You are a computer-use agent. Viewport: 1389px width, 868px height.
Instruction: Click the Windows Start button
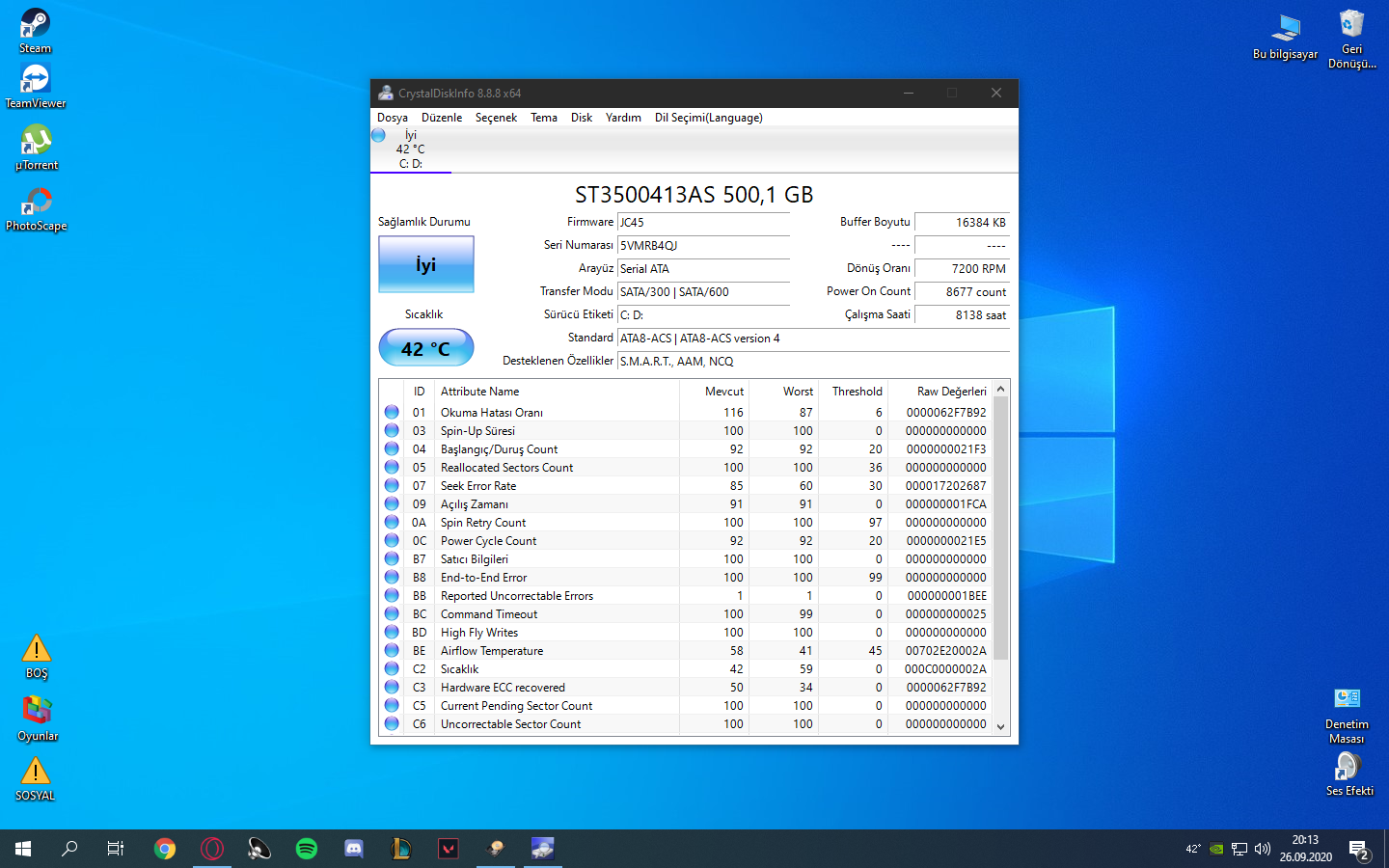tap(23, 849)
